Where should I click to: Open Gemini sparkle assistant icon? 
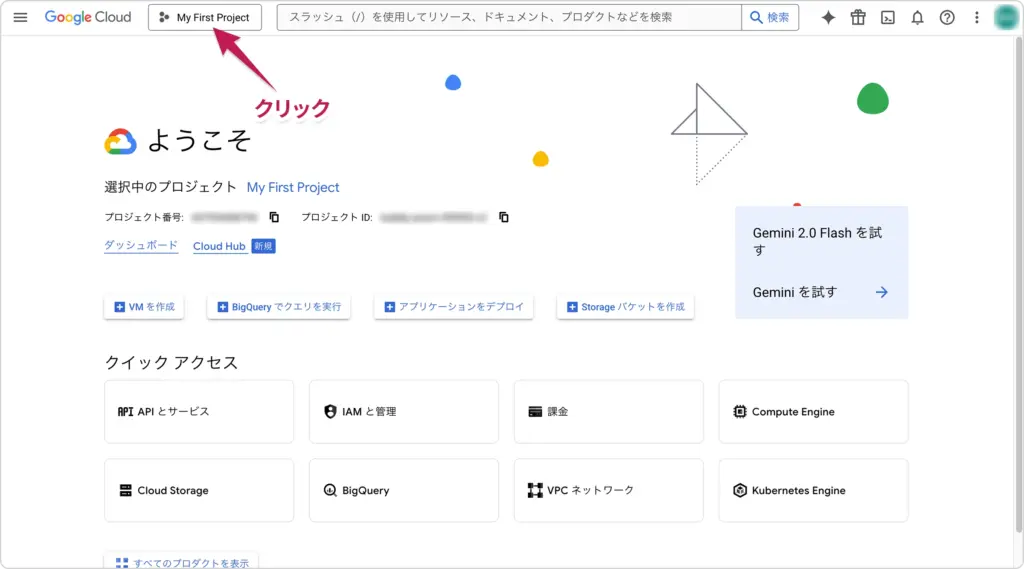828,18
